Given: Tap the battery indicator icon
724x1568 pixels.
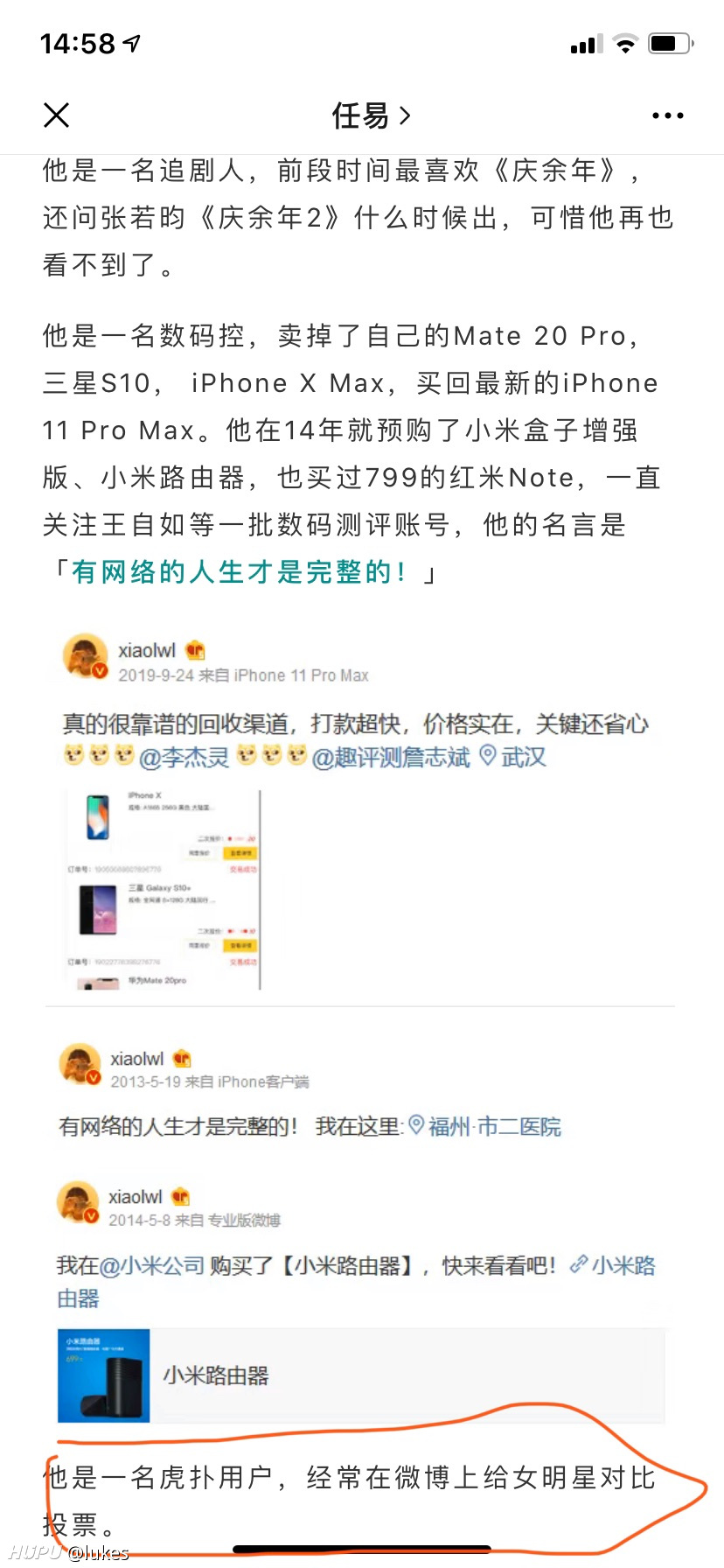Looking at the screenshot, I should [671, 43].
